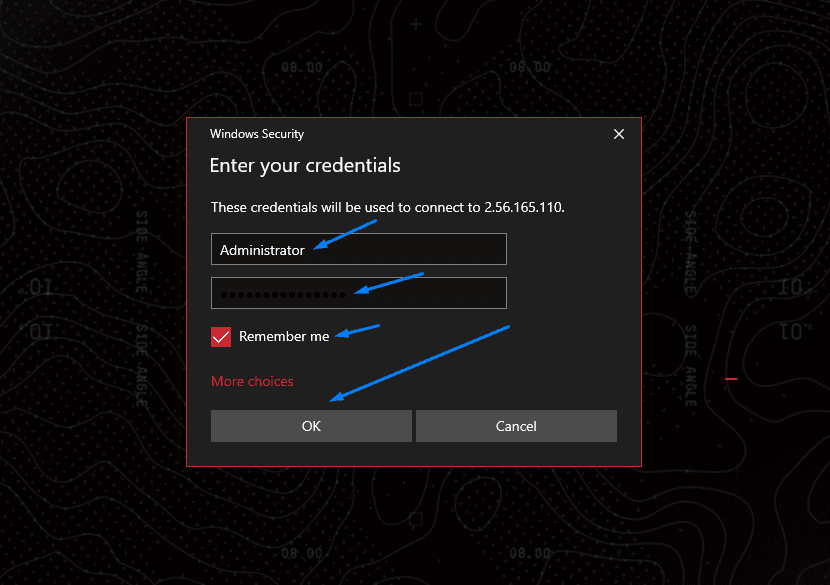The height and width of the screenshot is (585, 830).
Task: Click the text mentioning 2.56.165.110
Action: coord(387,207)
